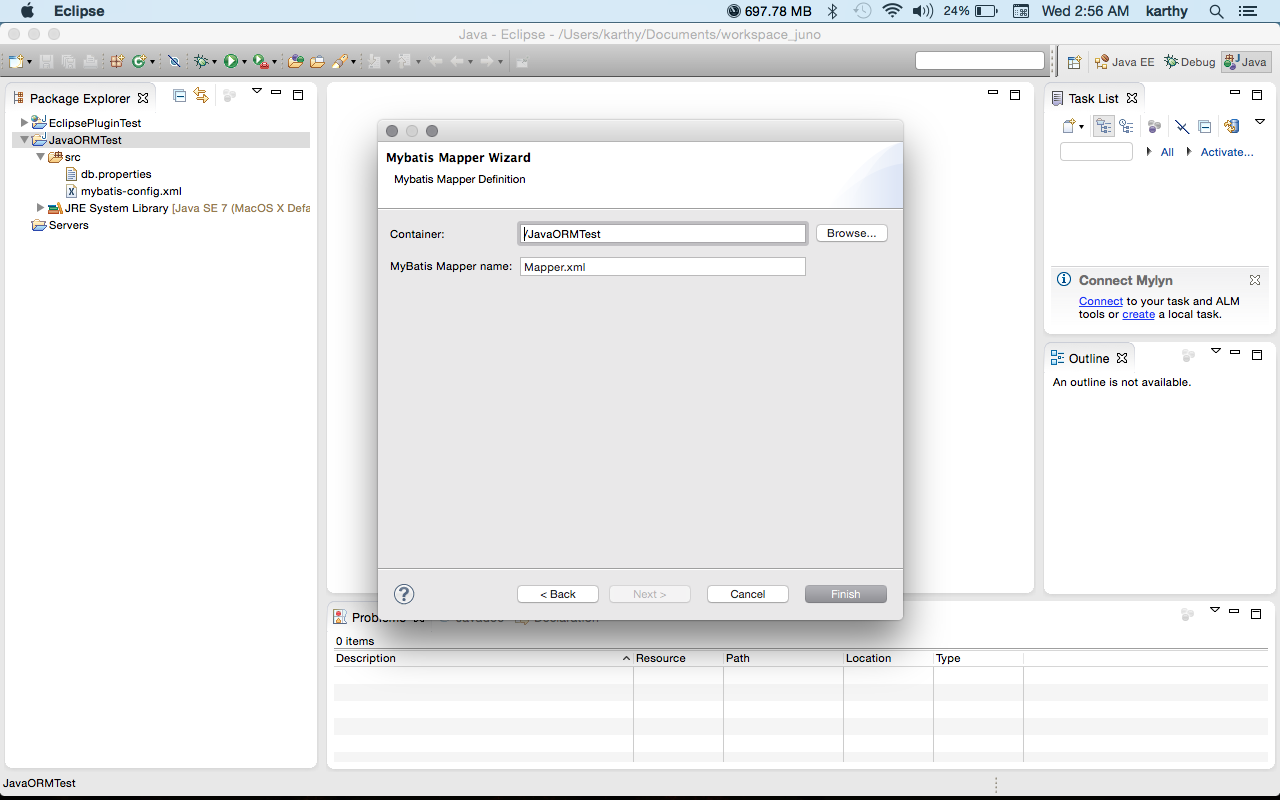
Task: Click the New Java Package toolbar icon
Action: (117, 61)
